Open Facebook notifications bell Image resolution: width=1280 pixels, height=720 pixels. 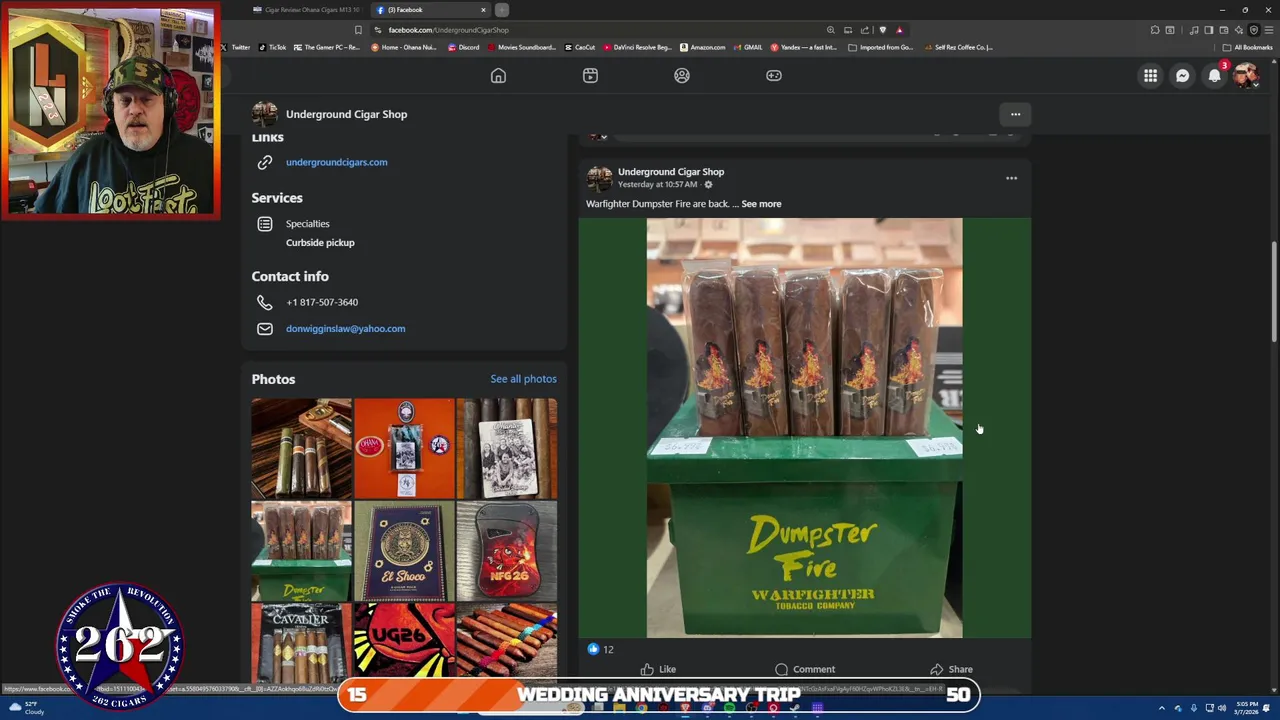pyautogui.click(x=1215, y=76)
